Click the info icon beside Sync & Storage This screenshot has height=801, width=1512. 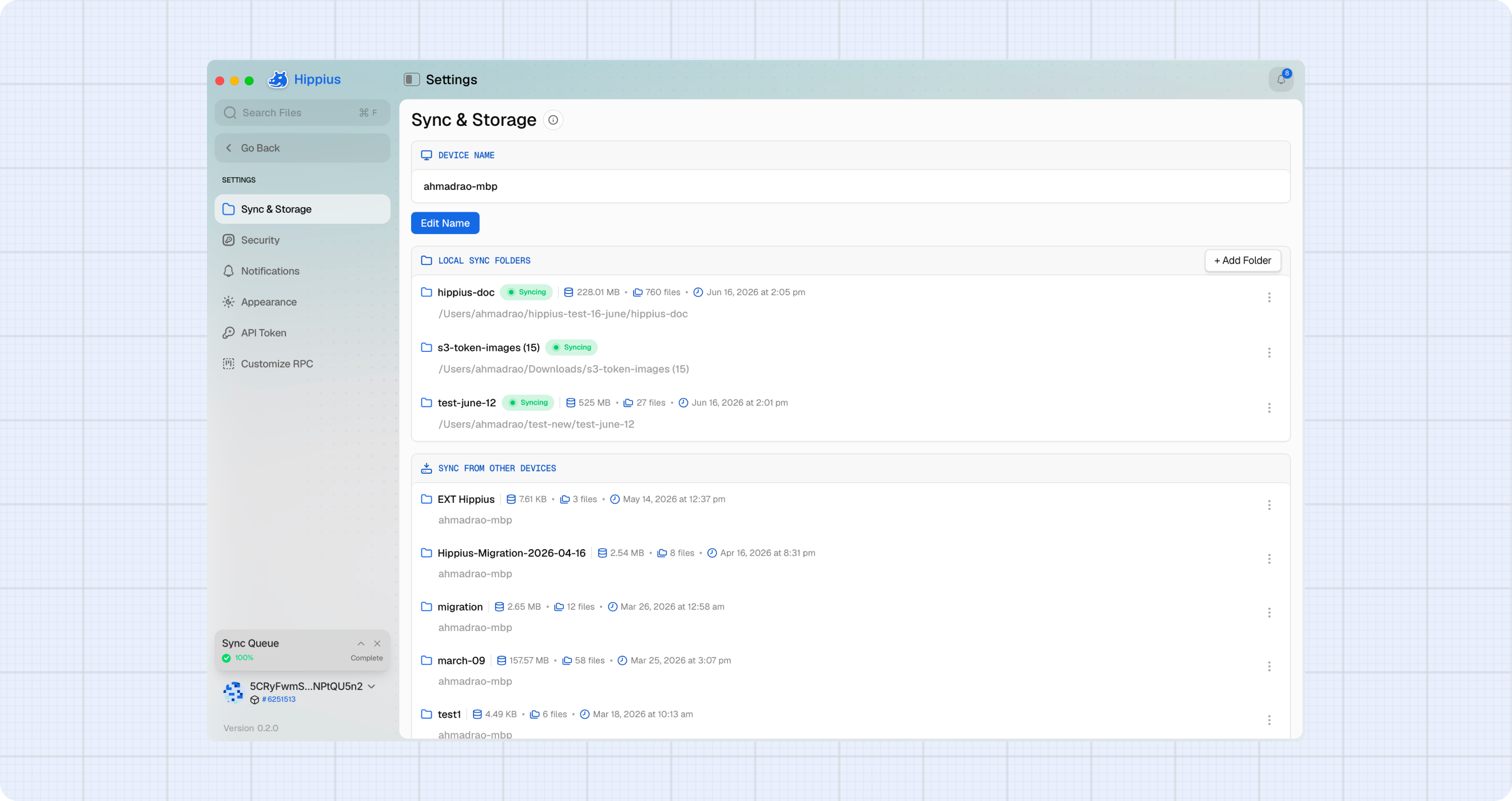tap(553, 120)
